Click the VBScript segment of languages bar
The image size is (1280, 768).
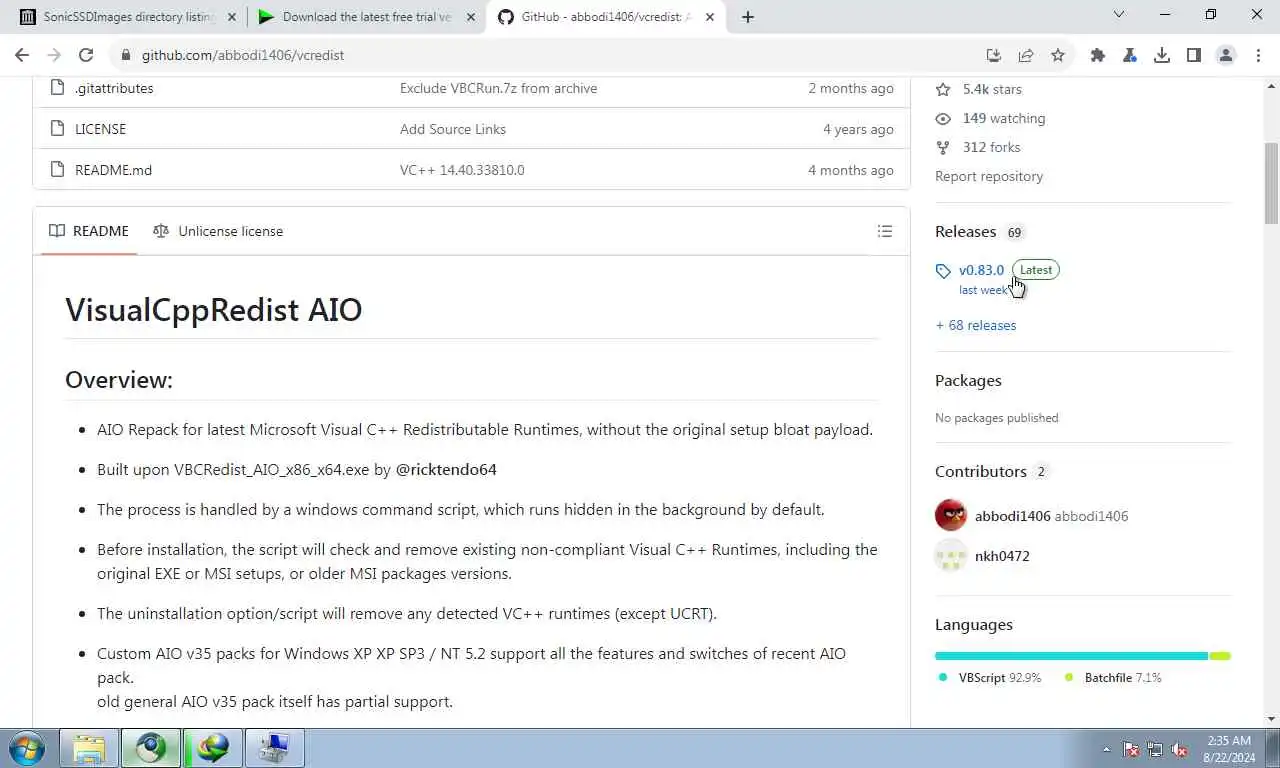tap(1071, 656)
